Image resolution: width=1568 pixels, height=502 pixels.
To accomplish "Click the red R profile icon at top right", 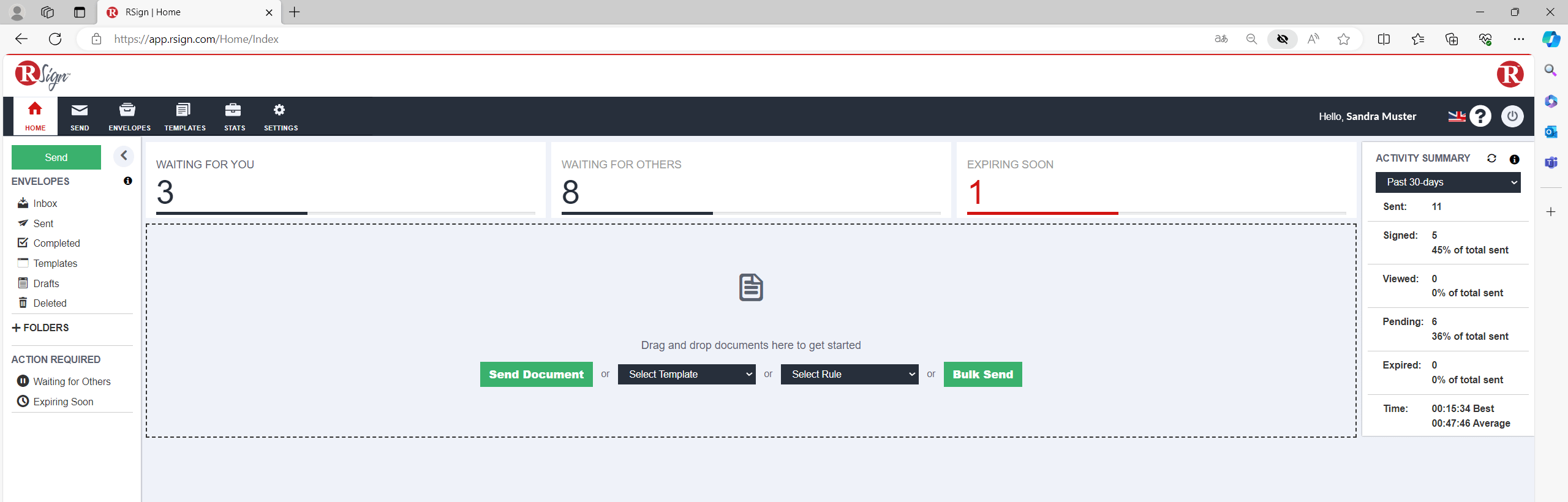I will pyautogui.click(x=1510, y=75).
